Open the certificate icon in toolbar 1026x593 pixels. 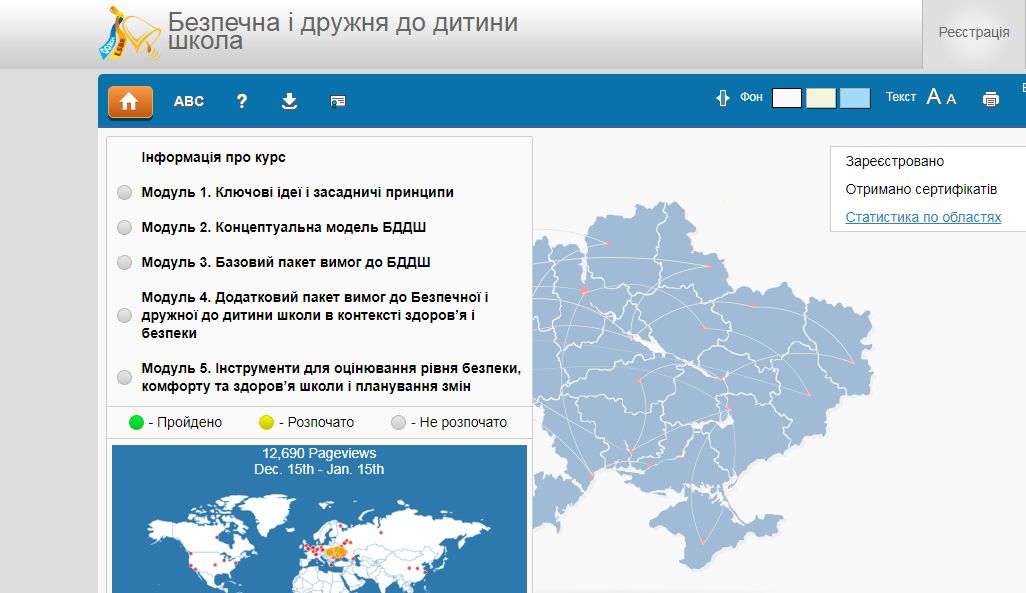(x=338, y=101)
